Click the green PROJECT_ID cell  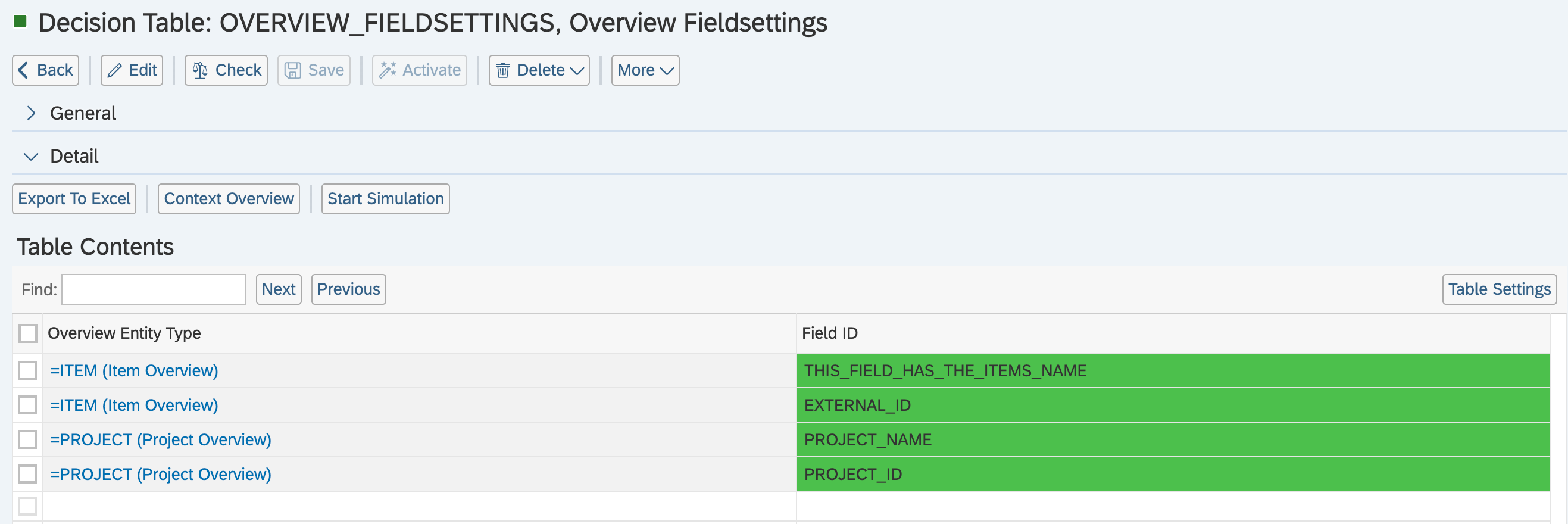coord(1172,474)
